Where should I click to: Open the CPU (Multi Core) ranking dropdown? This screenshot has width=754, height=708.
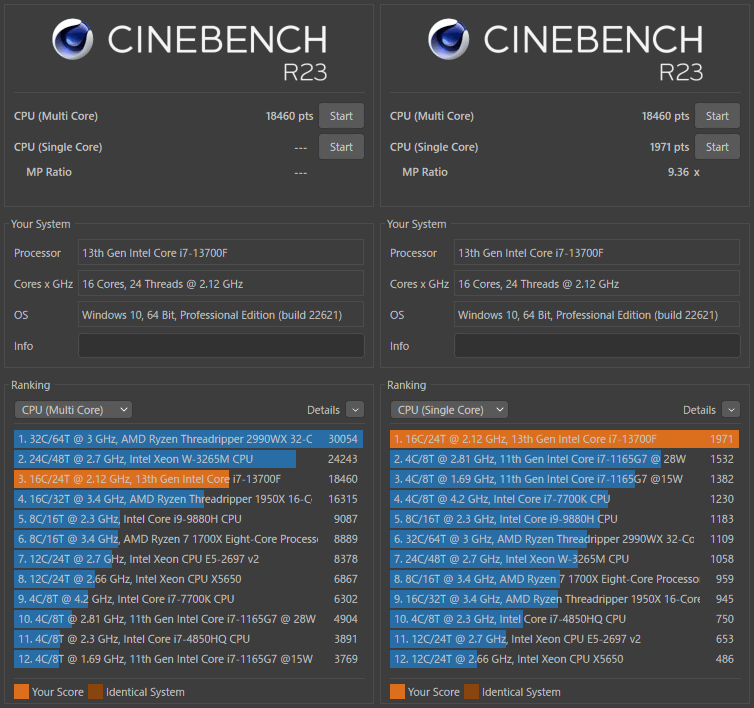pos(74,410)
